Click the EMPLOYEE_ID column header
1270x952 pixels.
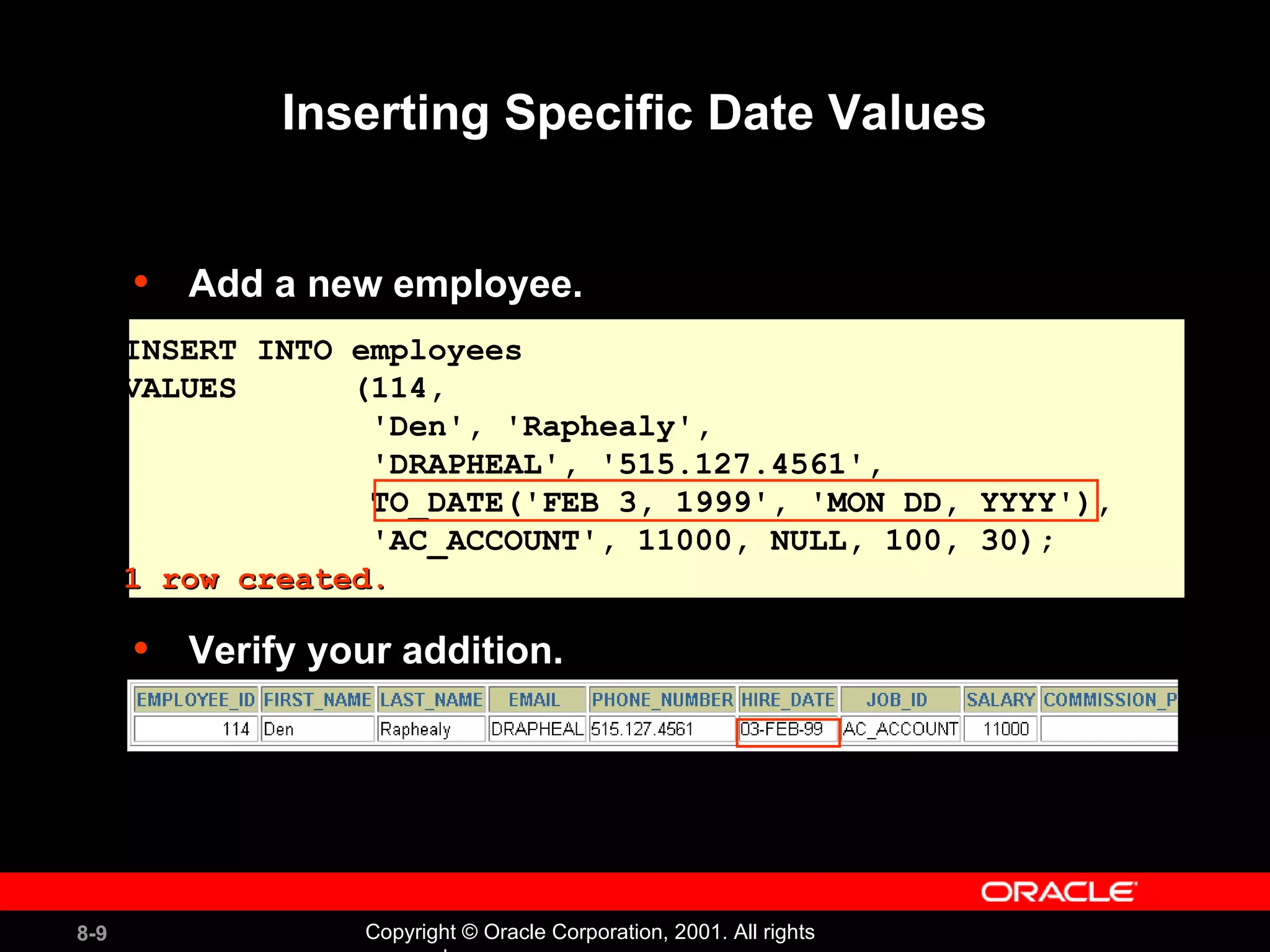pos(195,700)
